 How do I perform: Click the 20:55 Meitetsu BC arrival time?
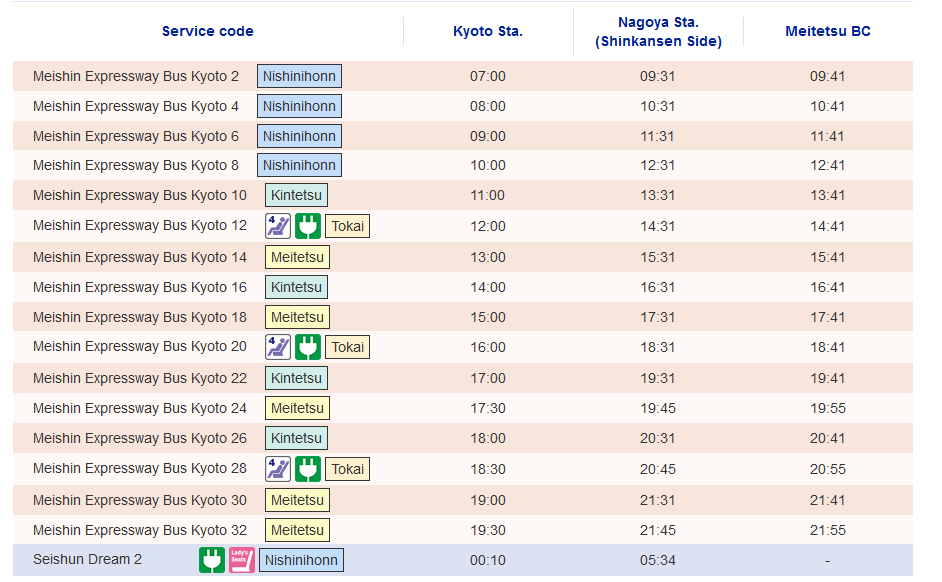(x=827, y=469)
